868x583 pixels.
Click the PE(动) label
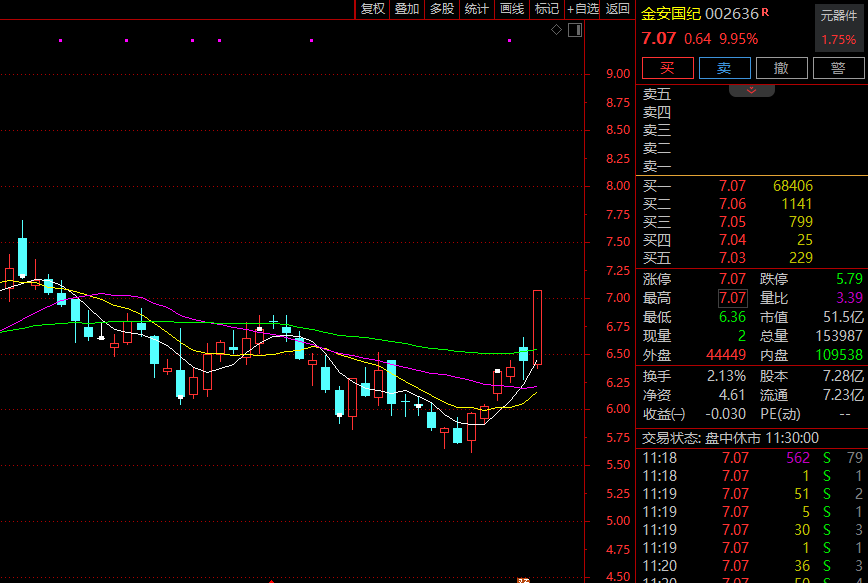[x=780, y=414]
